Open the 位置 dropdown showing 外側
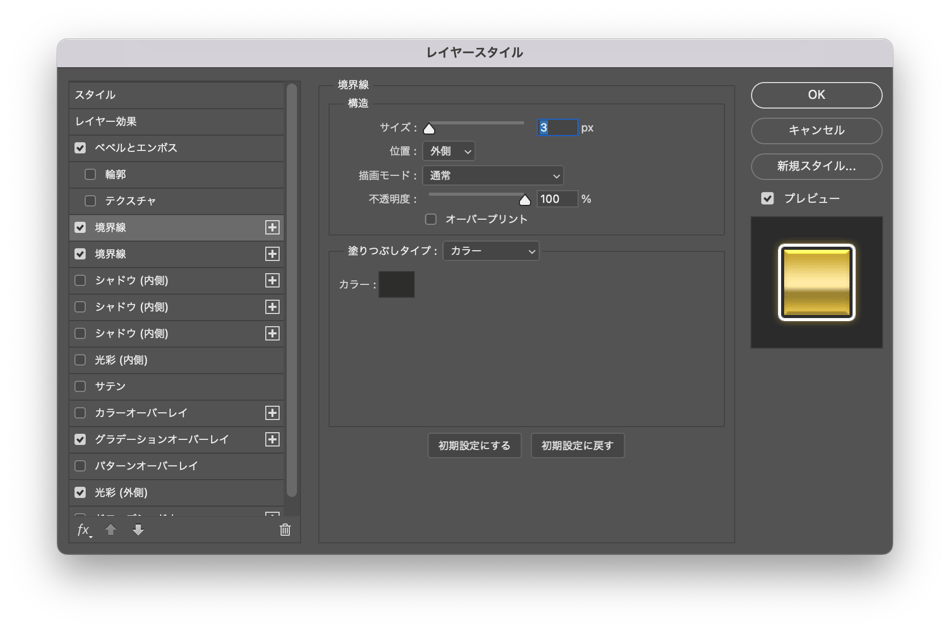Viewport: 950px width, 630px height. 449,151
